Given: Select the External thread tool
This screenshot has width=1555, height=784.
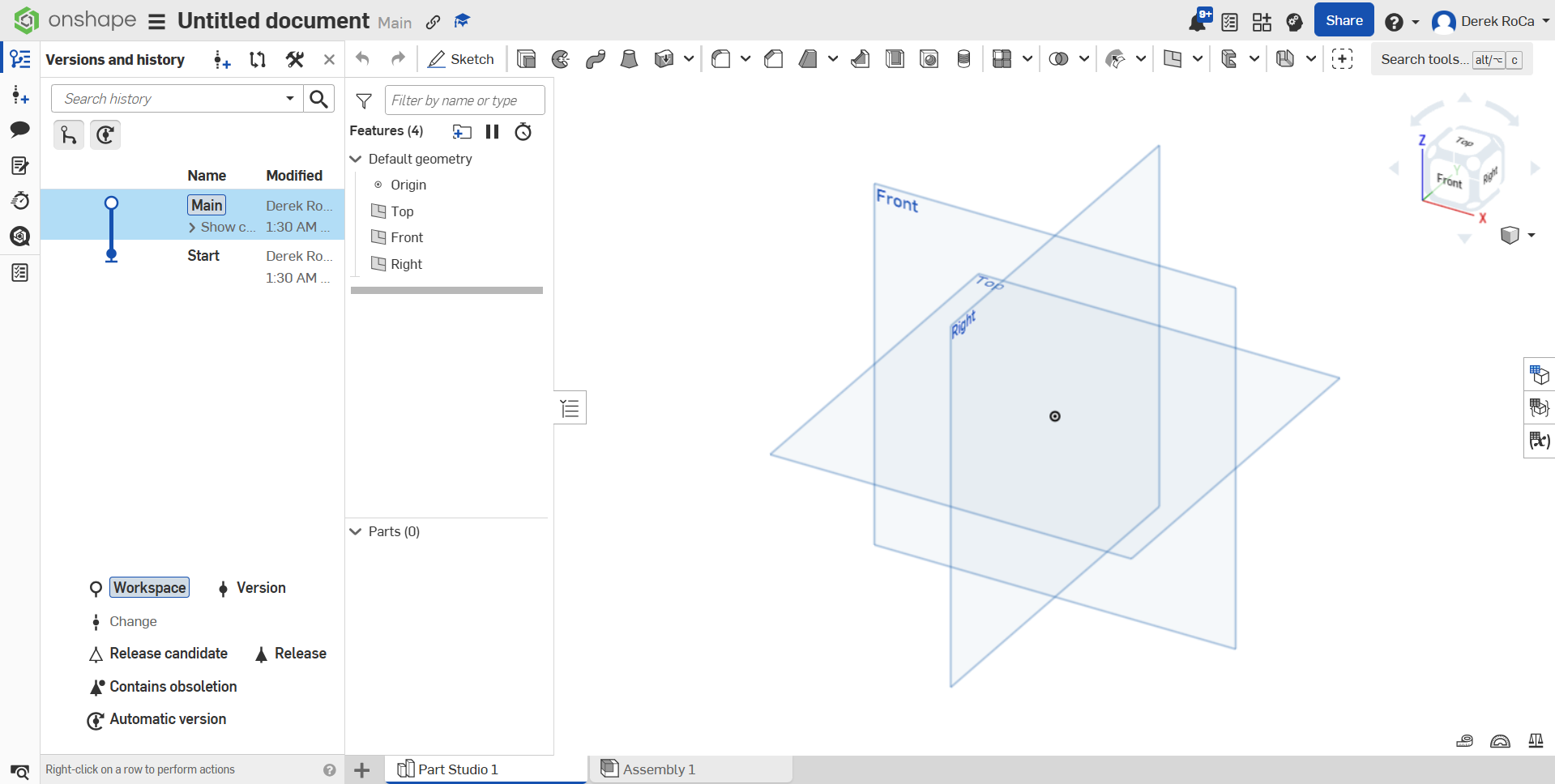Looking at the screenshot, I should pos(963,59).
